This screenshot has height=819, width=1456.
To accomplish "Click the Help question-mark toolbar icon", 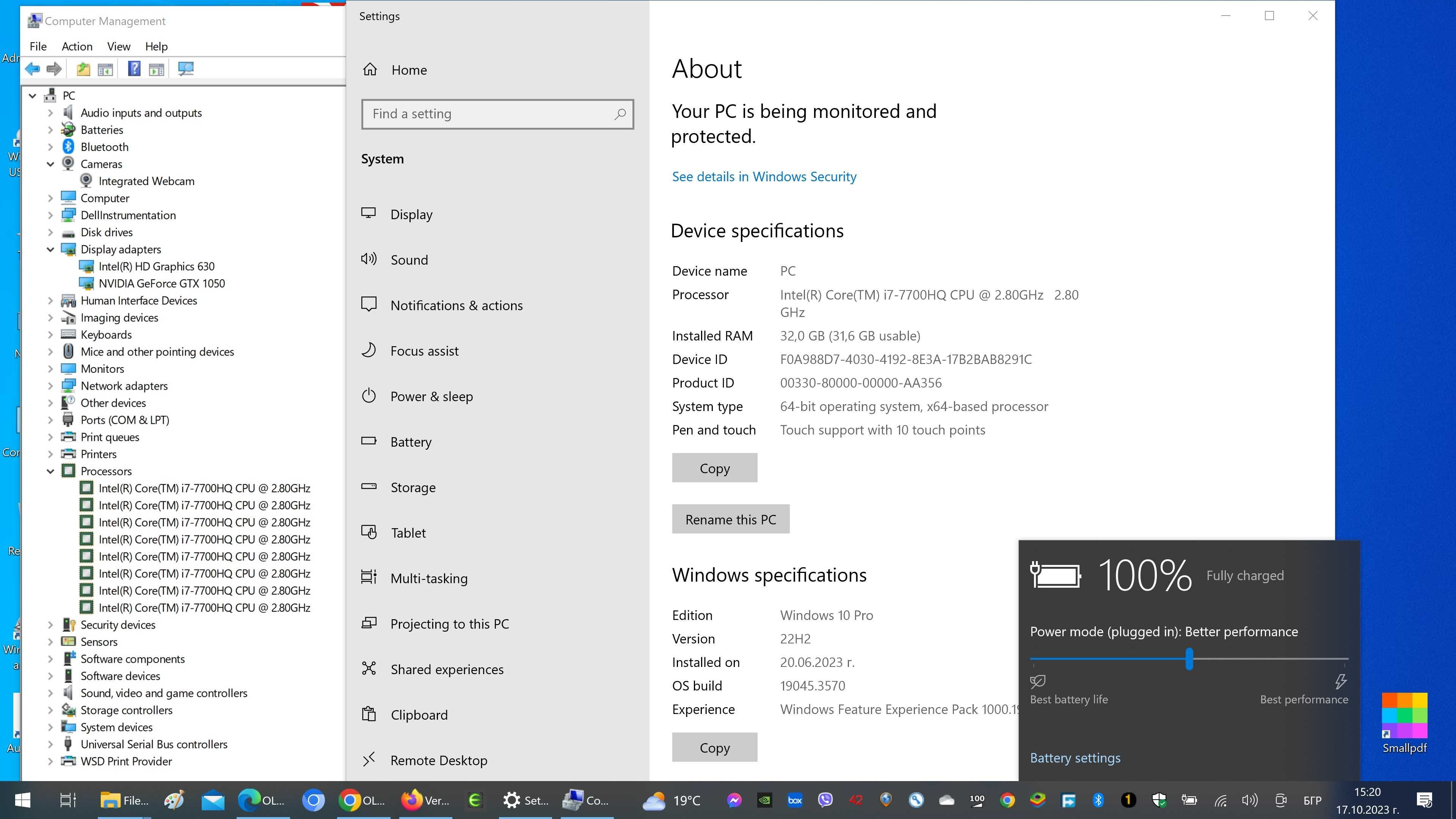I will pyautogui.click(x=134, y=69).
